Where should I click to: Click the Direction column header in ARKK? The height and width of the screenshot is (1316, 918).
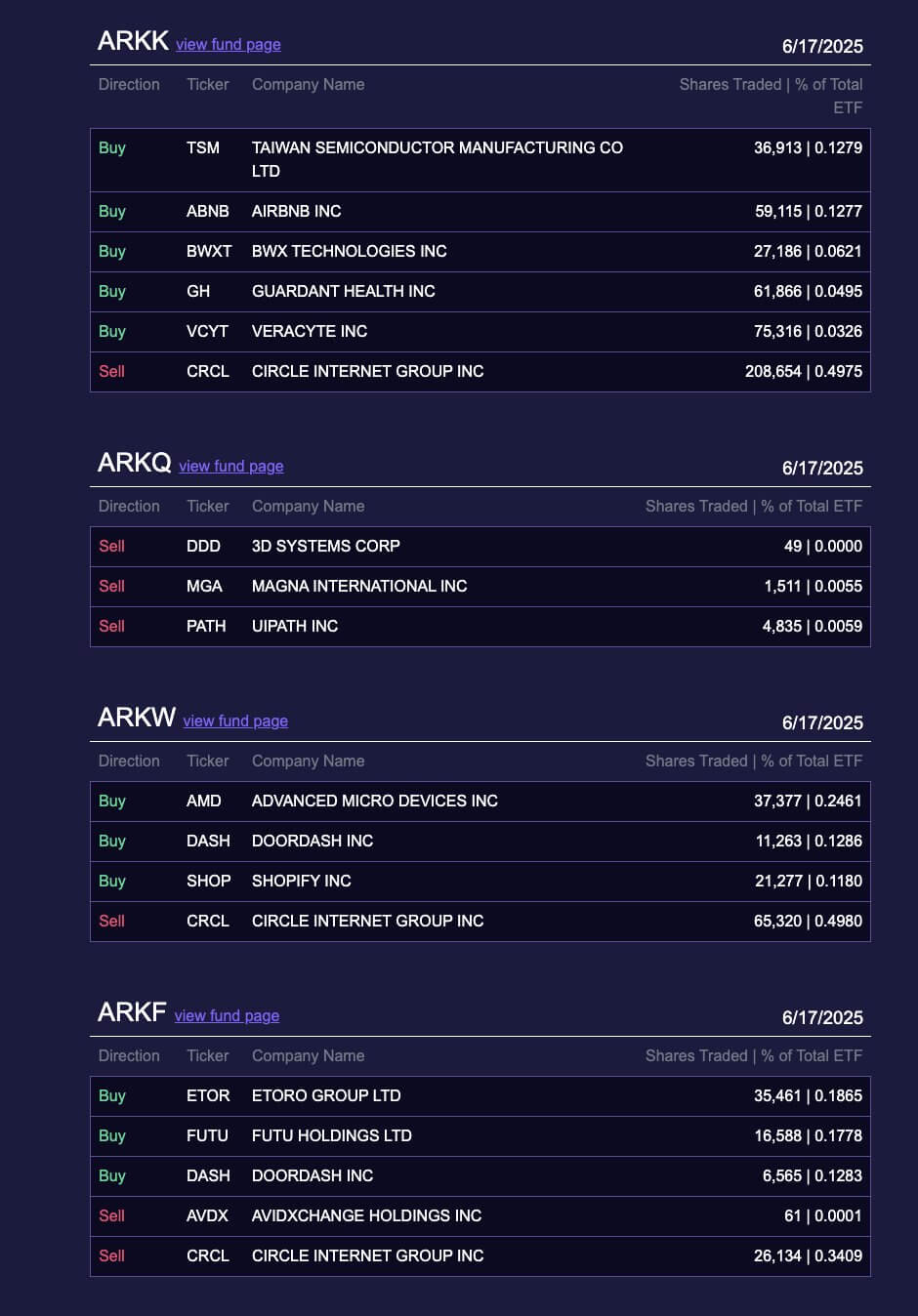(129, 84)
